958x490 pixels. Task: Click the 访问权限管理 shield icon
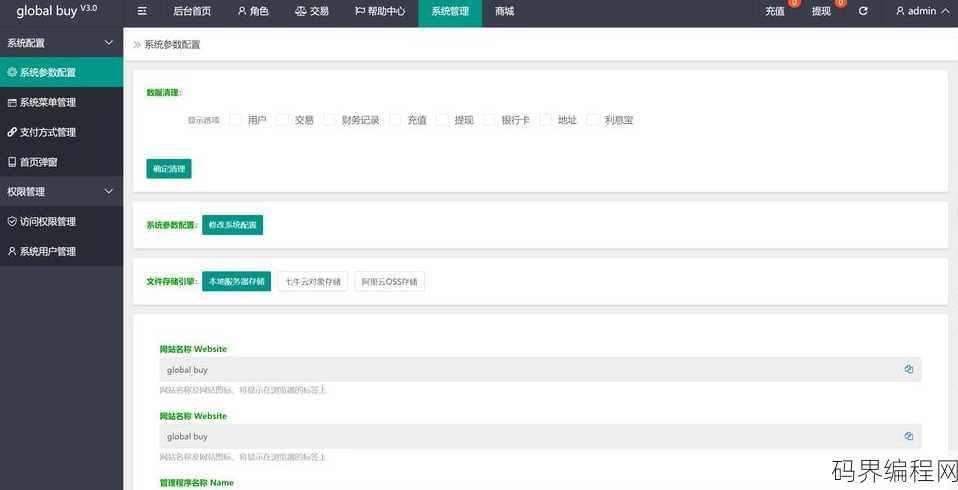click(x=12, y=221)
